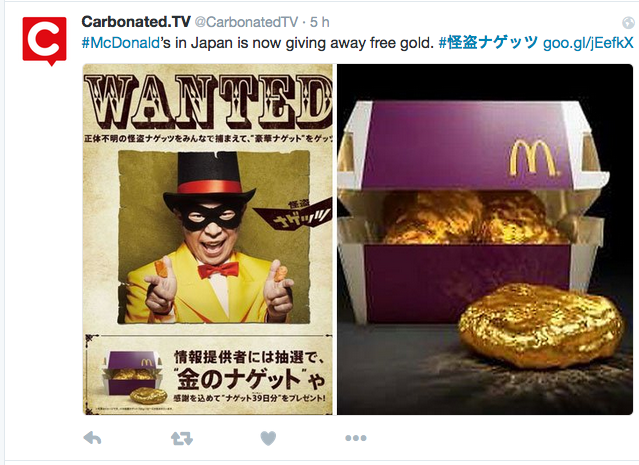Click the golden McDonald's arches logo on box
The width and height of the screenshot is (639, 465).
pyautogui.click(x=532, y=158)
